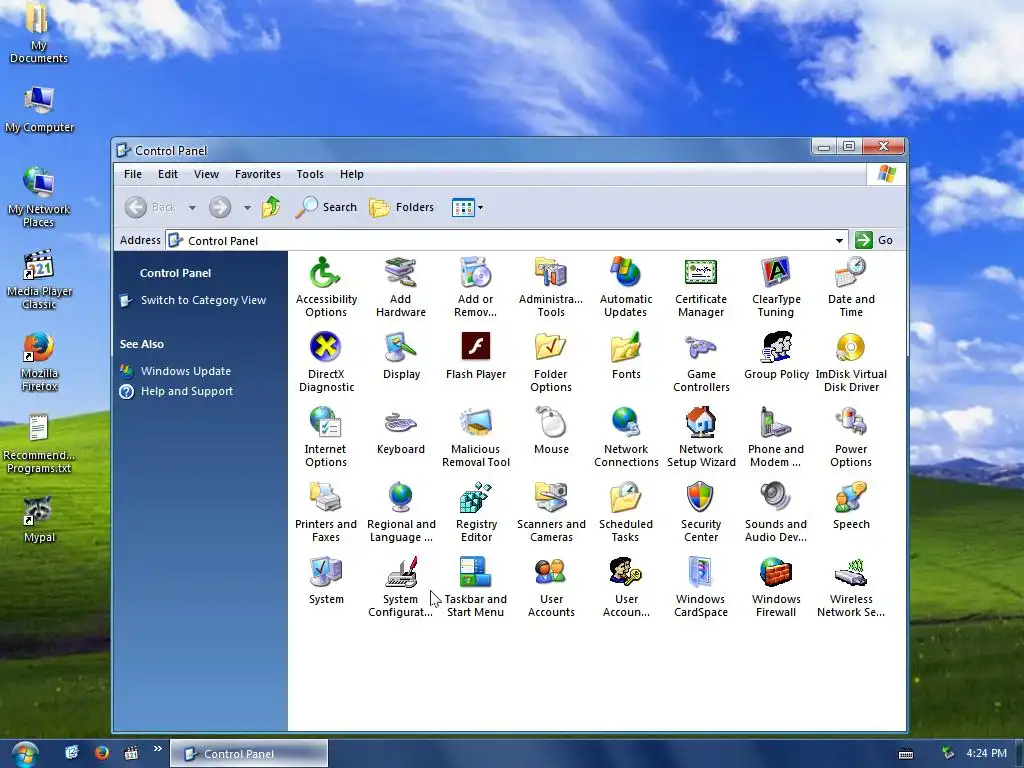Viewport: 1024px width, 768px height.
Task: Open Scanners and Cameras
Action: 551,512
